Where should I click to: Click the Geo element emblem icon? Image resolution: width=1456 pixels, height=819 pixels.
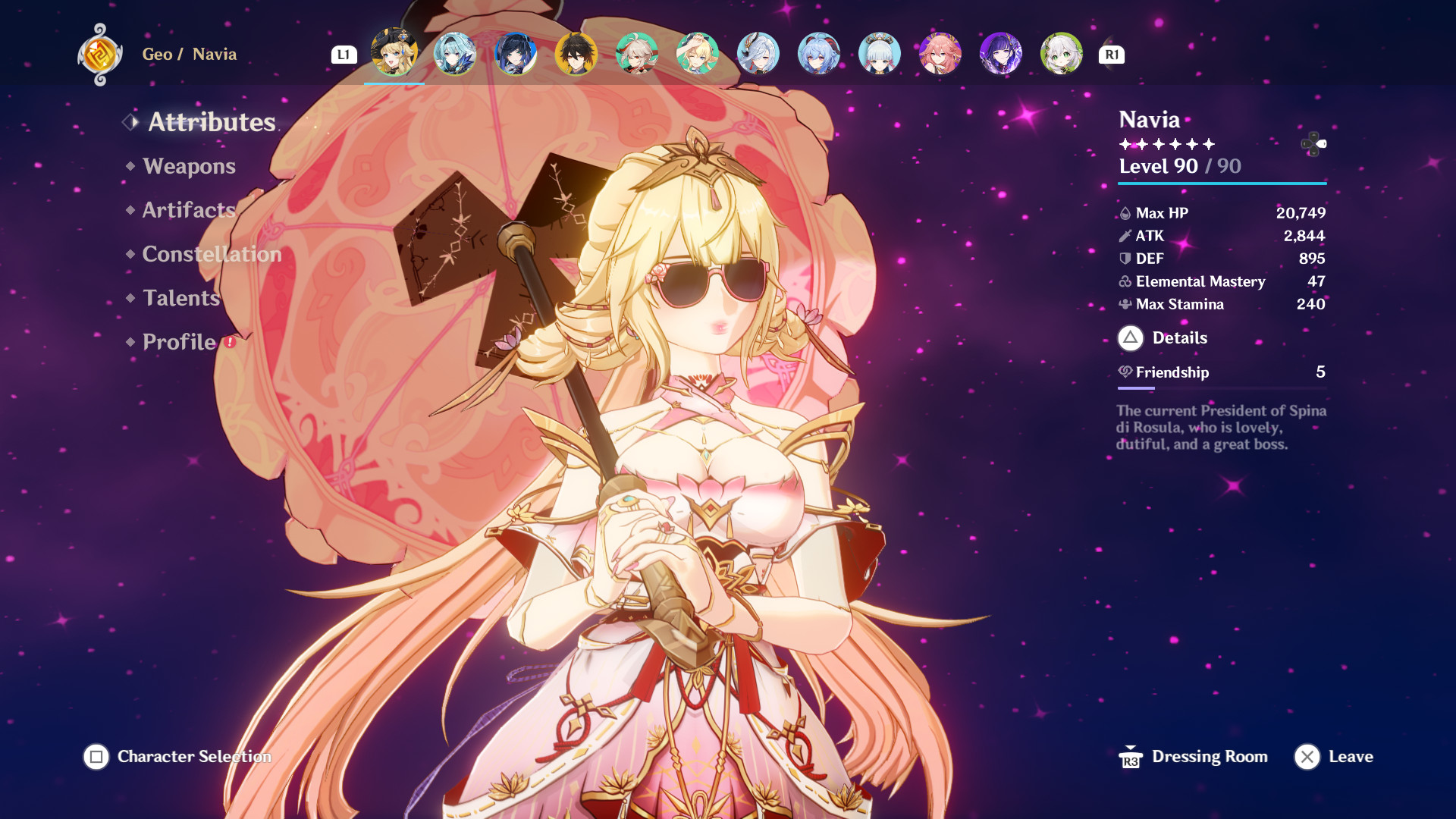tap(99, 55)
